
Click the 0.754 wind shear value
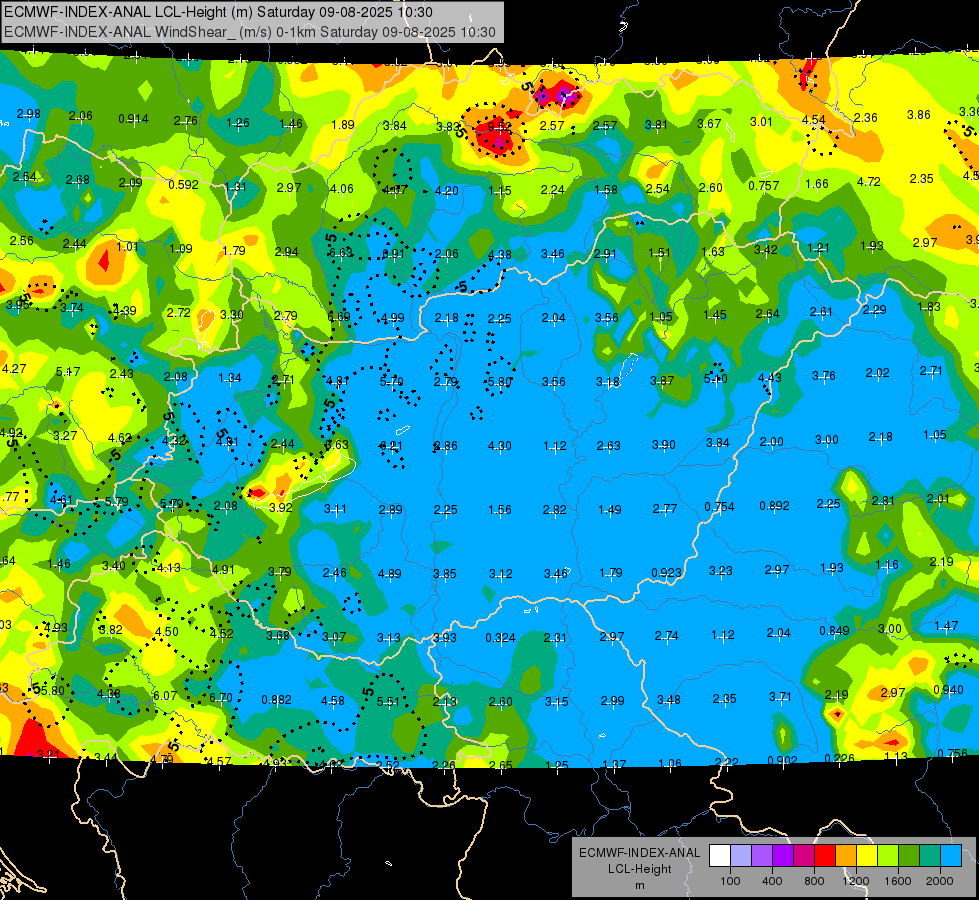point(719,507)
